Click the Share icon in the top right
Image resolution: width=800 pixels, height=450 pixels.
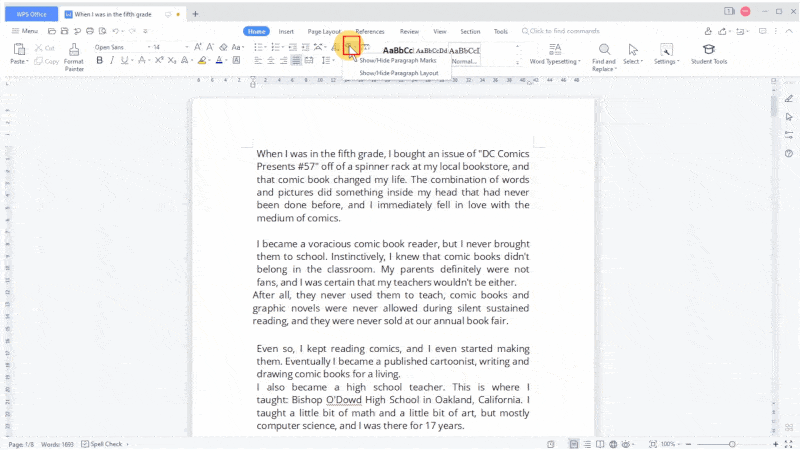(722, 31)
